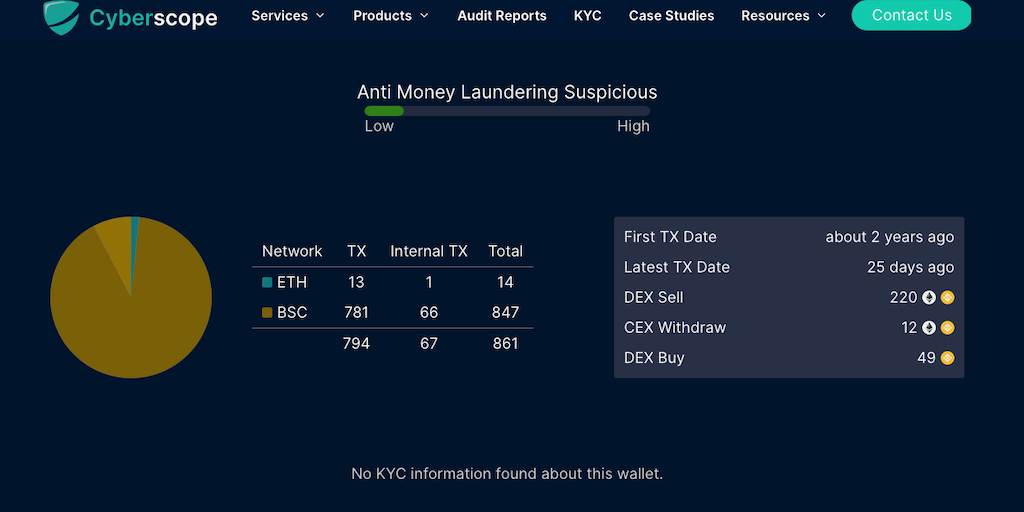Image resolution: width=1024 pixels, height=512 pixels.
Task: Click the Ethereum icon in CEX Withdraw row
Action: tap(929, 327)
